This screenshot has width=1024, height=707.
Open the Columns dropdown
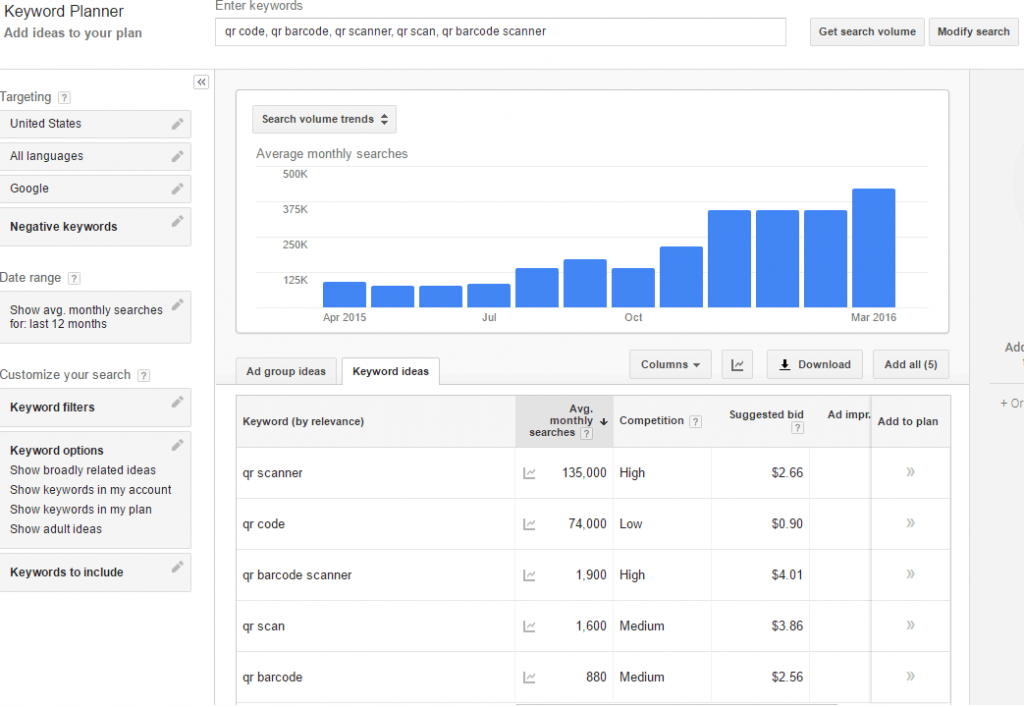click(x=669, y=364)
